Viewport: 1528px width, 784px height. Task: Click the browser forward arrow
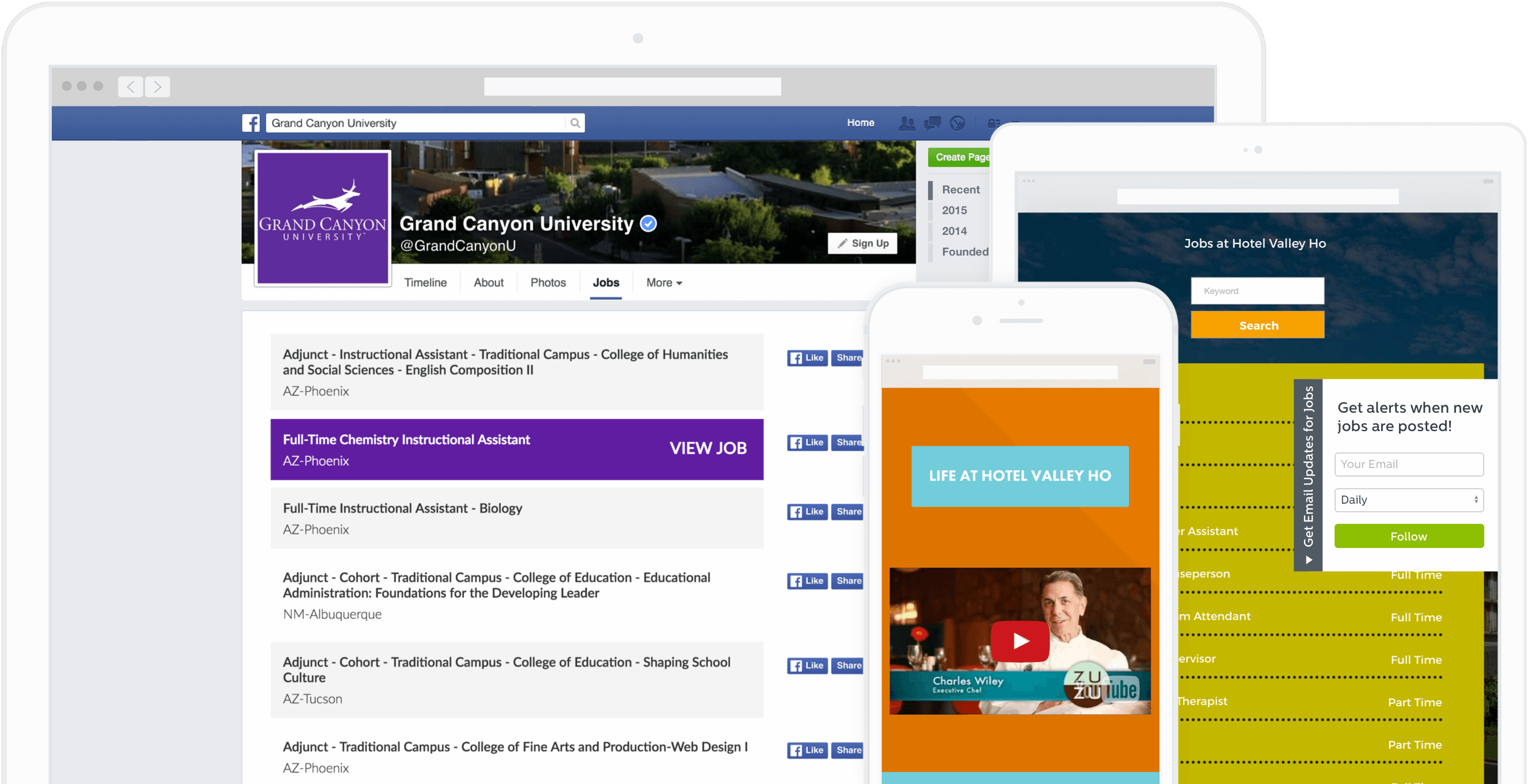click(x=157, y=86)
